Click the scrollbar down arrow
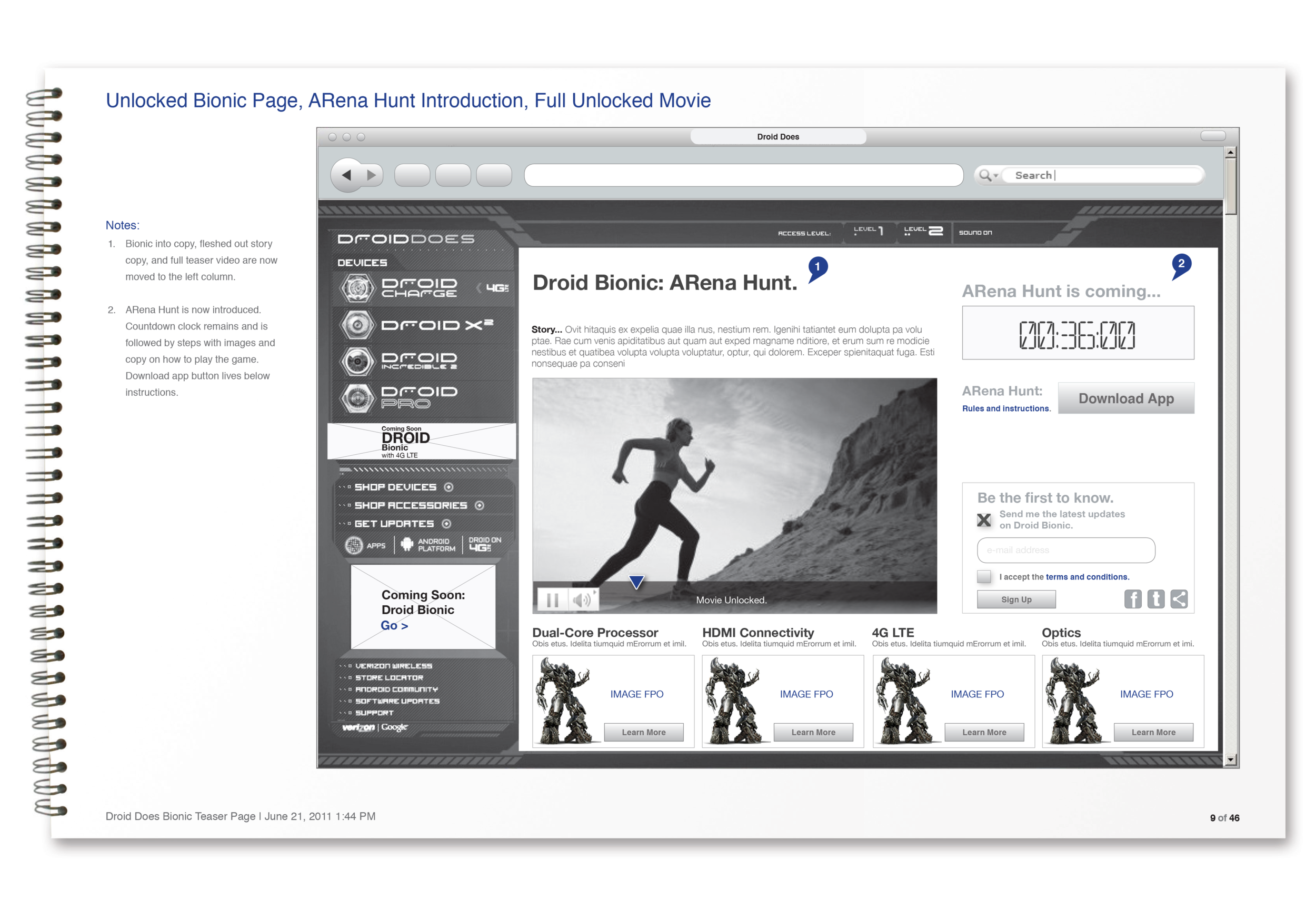 [1231, 759]
